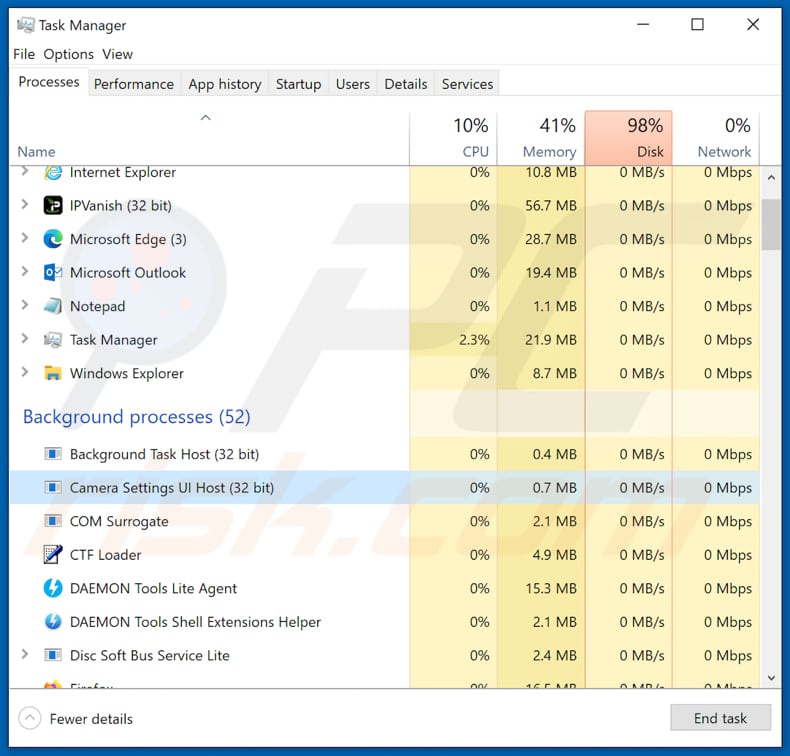The image size is (790, 756).
Task: Click the Microsoft Edge process icon
Action: click(53, 239)
